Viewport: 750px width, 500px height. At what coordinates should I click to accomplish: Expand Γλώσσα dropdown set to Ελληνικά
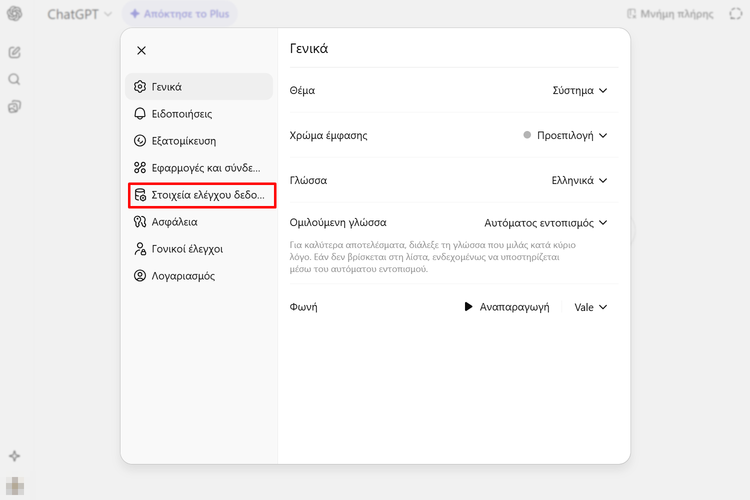pyautogui.click(x=580, y=181)
